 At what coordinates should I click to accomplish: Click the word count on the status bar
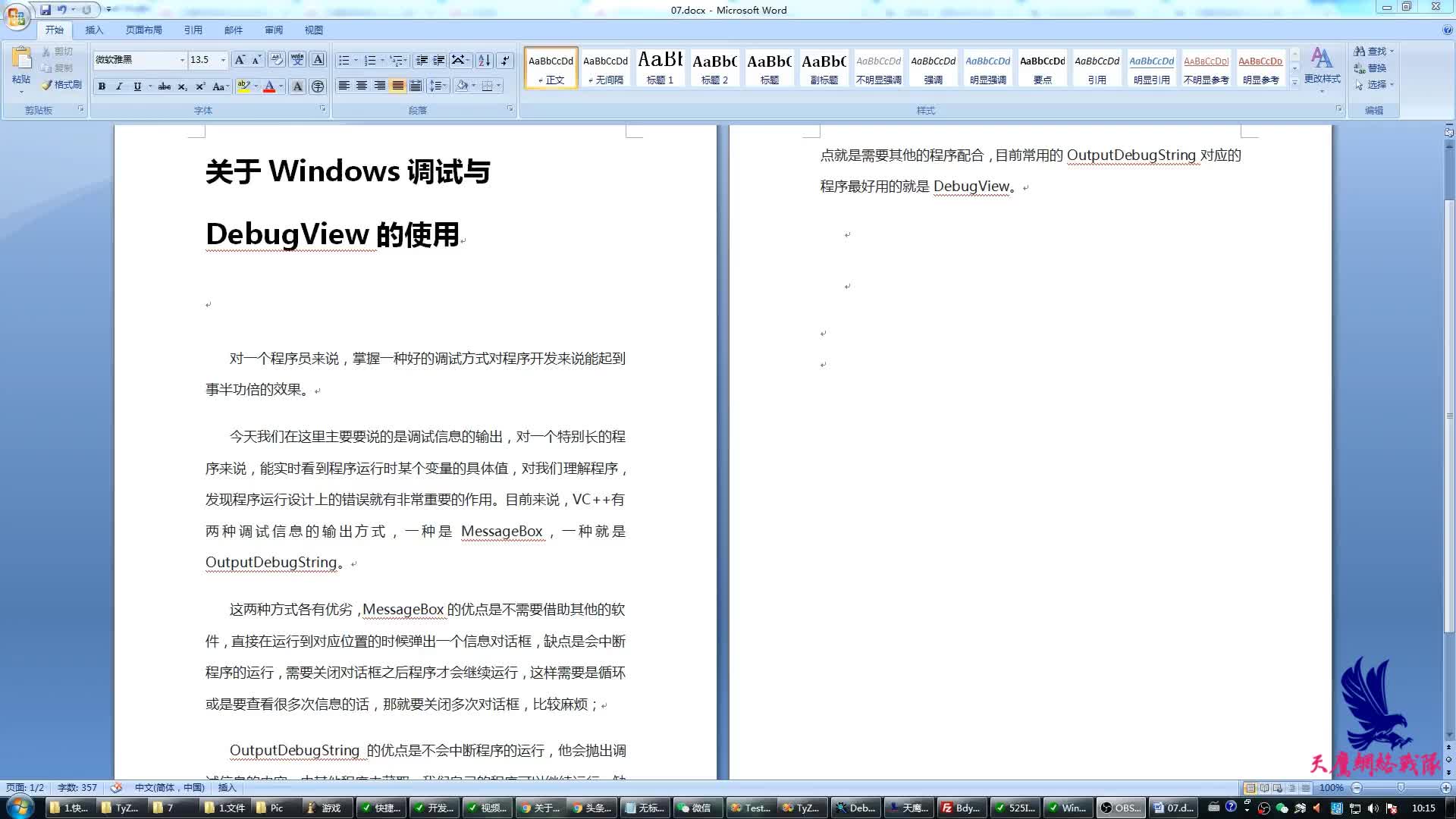click(76, 787)
